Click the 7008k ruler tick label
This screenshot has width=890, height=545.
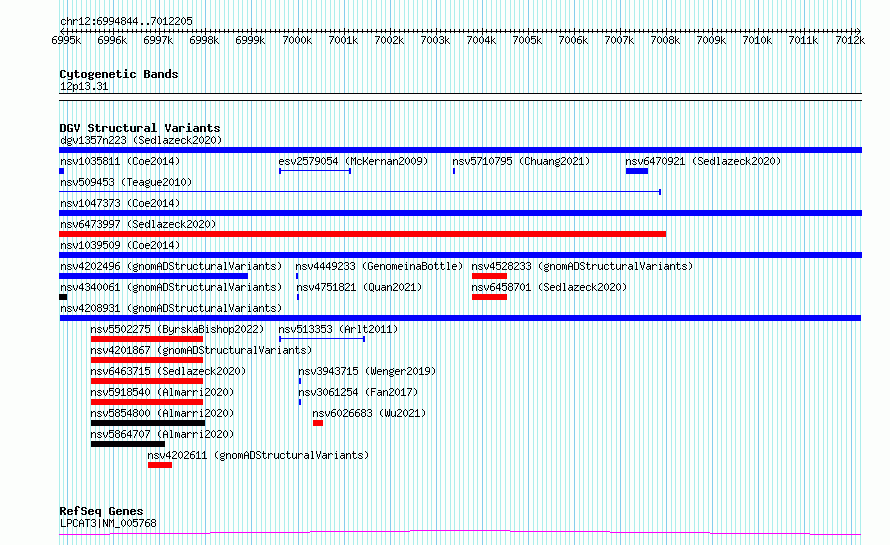tap(665, 40)
